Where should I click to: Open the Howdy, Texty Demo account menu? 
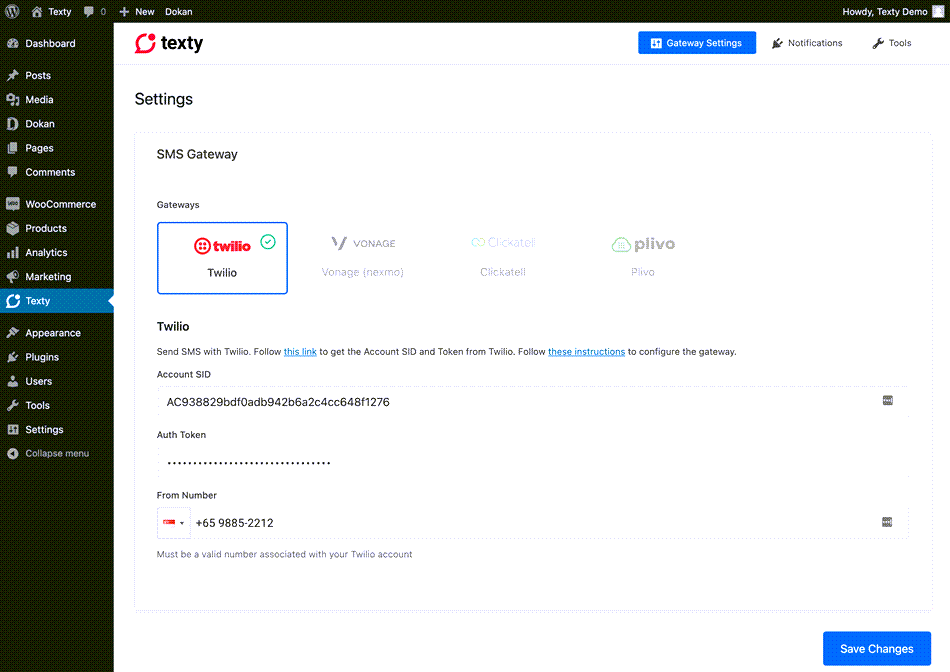(x=892, y=12)
